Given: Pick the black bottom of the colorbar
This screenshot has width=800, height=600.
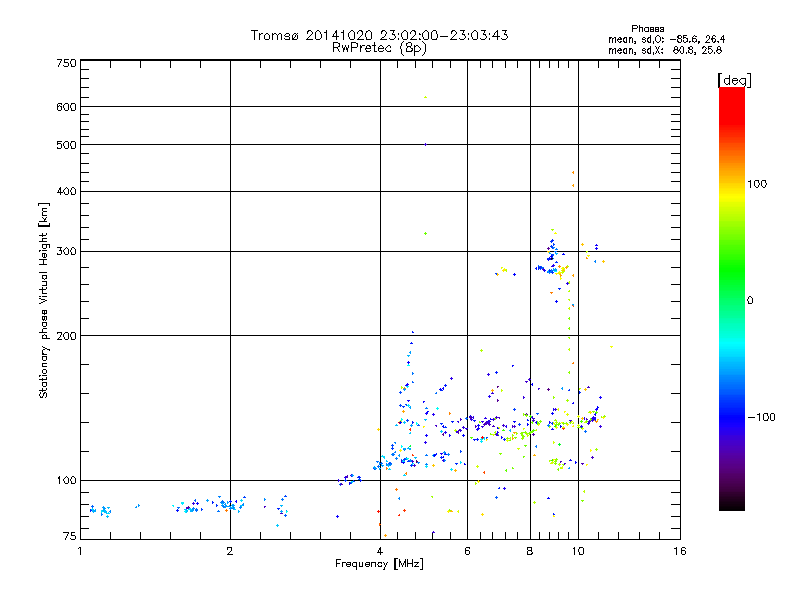Looking at the screenshot, I should (x=732, y=503).
